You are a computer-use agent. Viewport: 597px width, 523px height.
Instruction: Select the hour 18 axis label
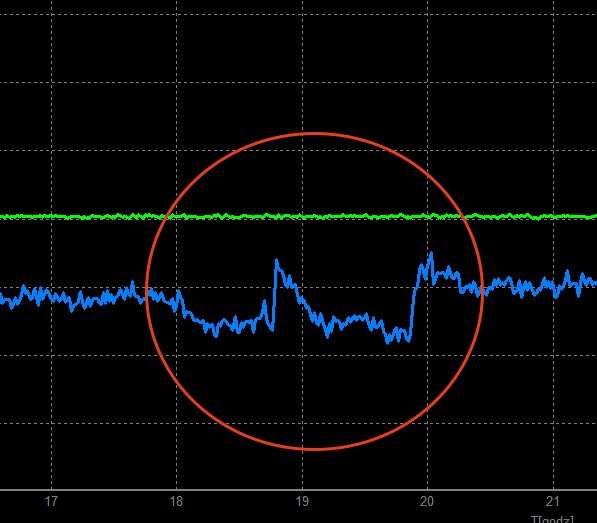(176, 501)
